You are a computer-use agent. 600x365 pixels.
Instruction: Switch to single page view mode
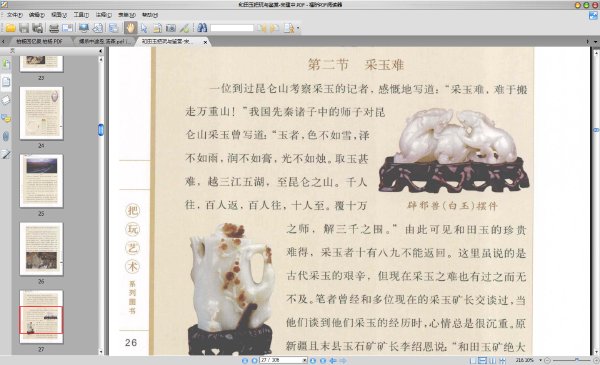pos(473,360)
